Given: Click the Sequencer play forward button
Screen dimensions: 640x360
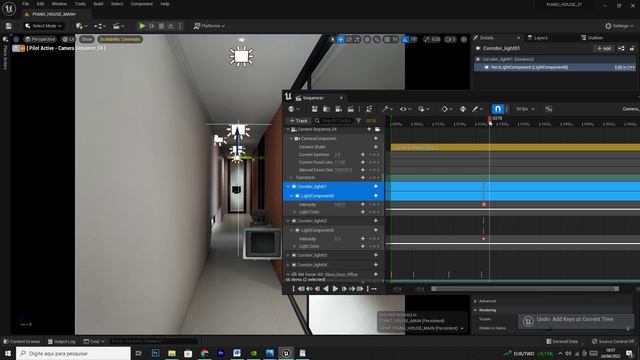Looking at the screenshot, I should click(x=335, y=289).
